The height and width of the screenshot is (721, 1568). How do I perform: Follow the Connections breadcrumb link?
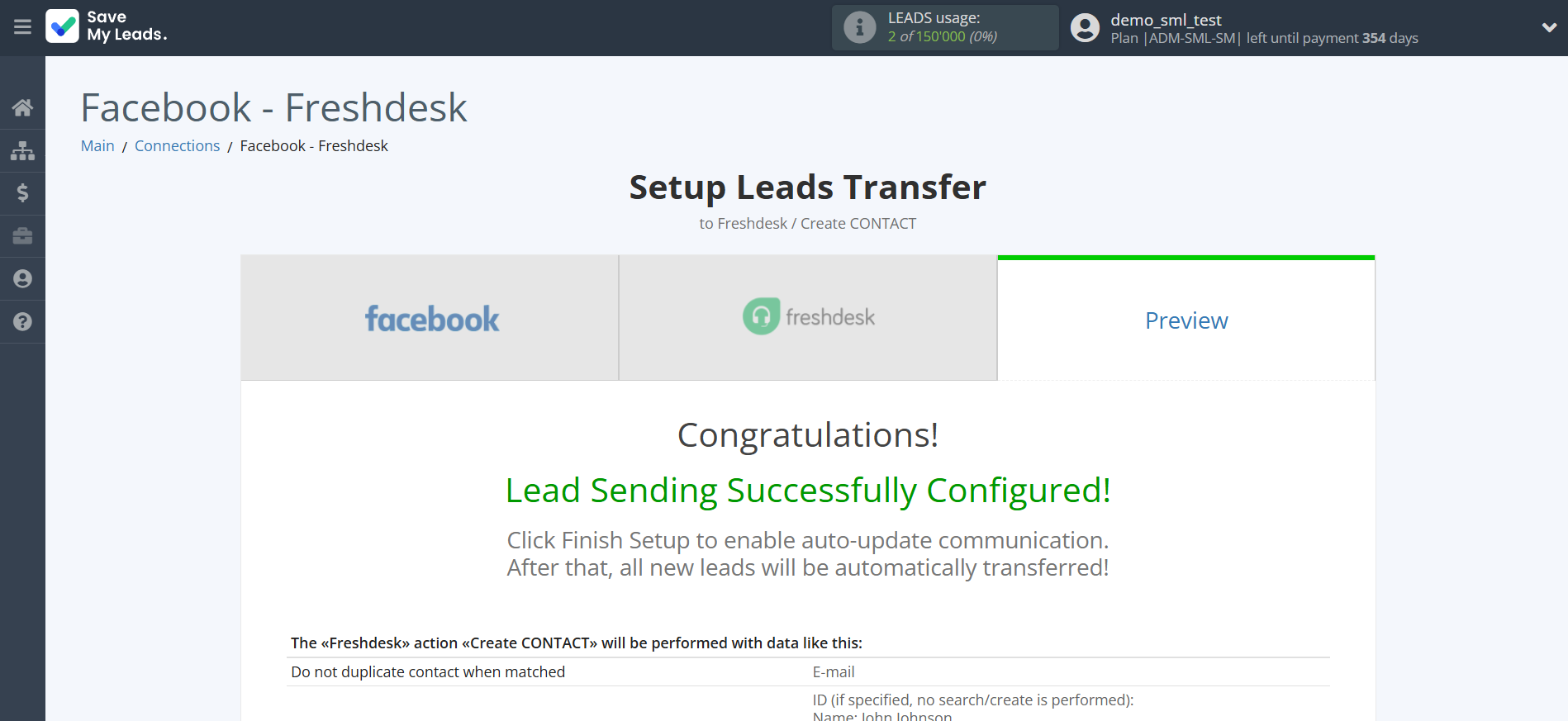pyautogui.click(x=177, y=146)
